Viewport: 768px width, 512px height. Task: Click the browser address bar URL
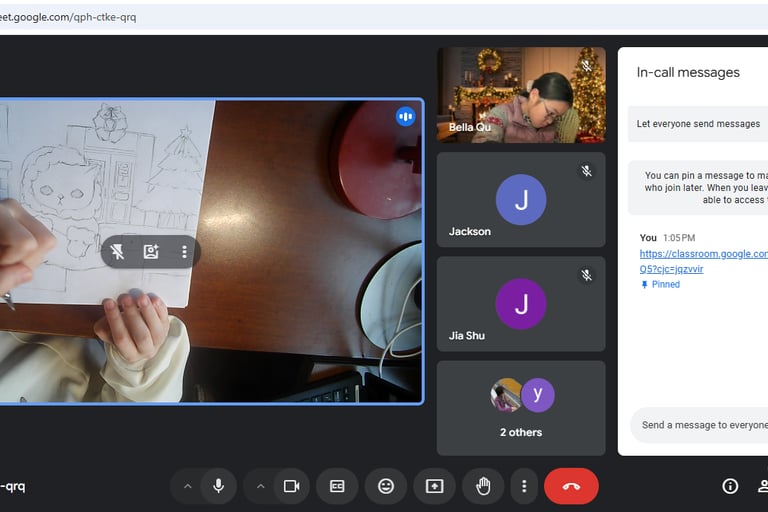68,17
